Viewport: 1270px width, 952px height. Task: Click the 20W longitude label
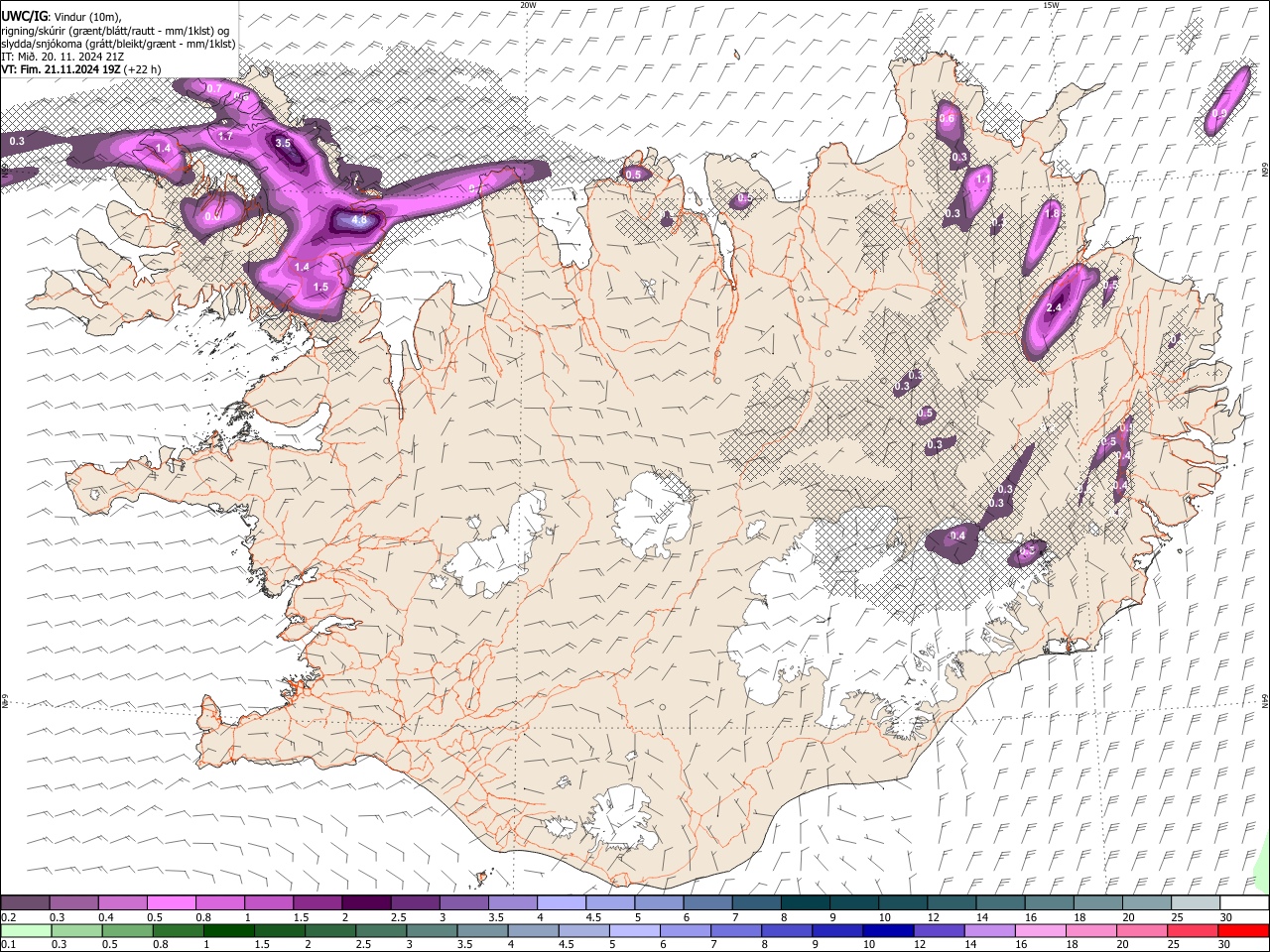tap(528, 5)
